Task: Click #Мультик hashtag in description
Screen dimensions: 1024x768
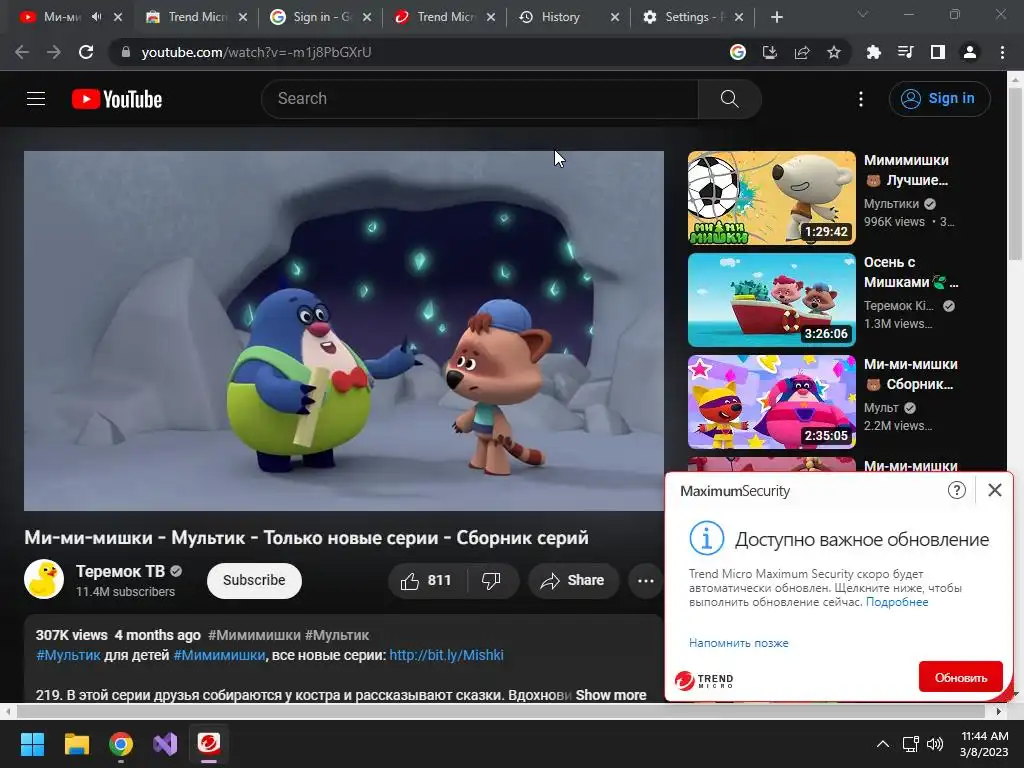Action: tap(68, 655)
